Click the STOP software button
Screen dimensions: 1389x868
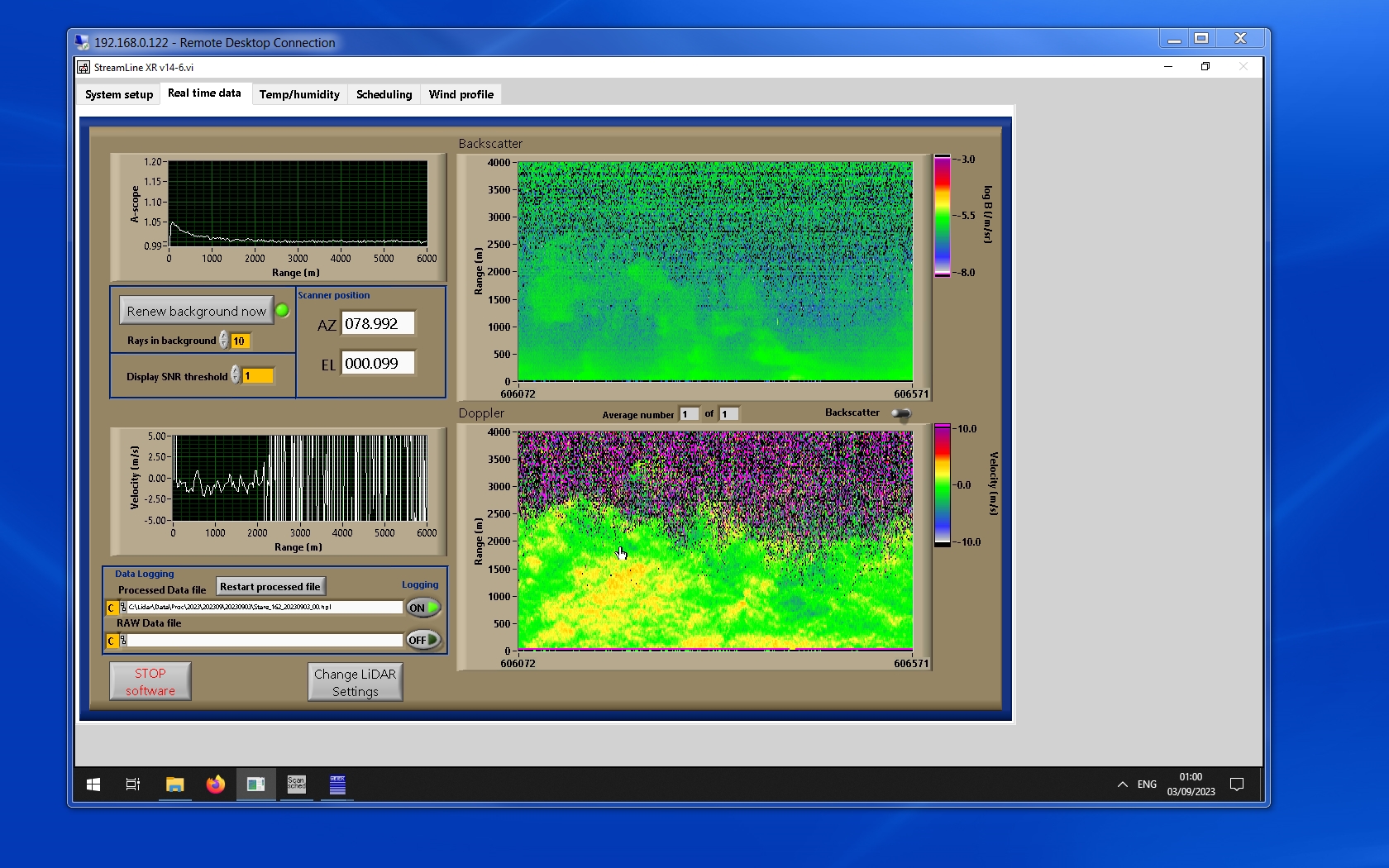point(150,682)
